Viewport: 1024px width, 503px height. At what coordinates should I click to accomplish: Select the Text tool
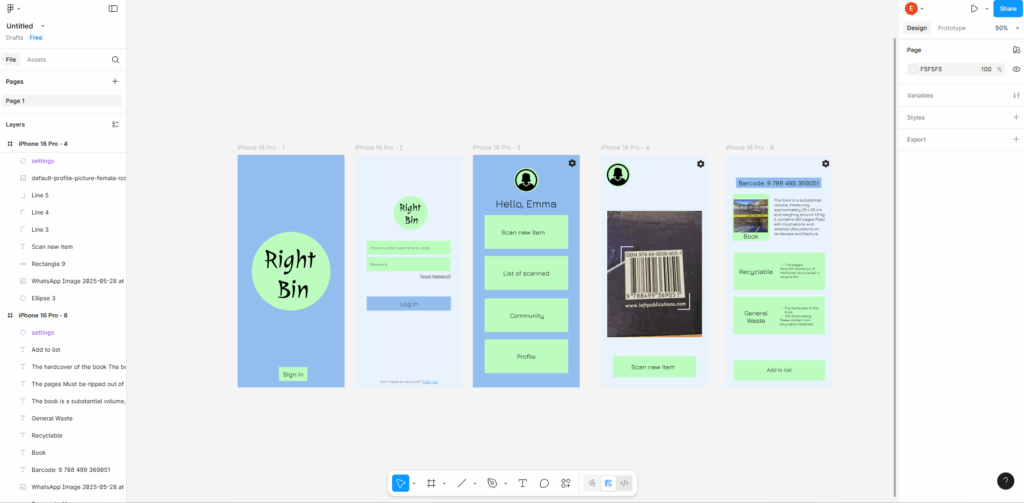pos(522,483)
